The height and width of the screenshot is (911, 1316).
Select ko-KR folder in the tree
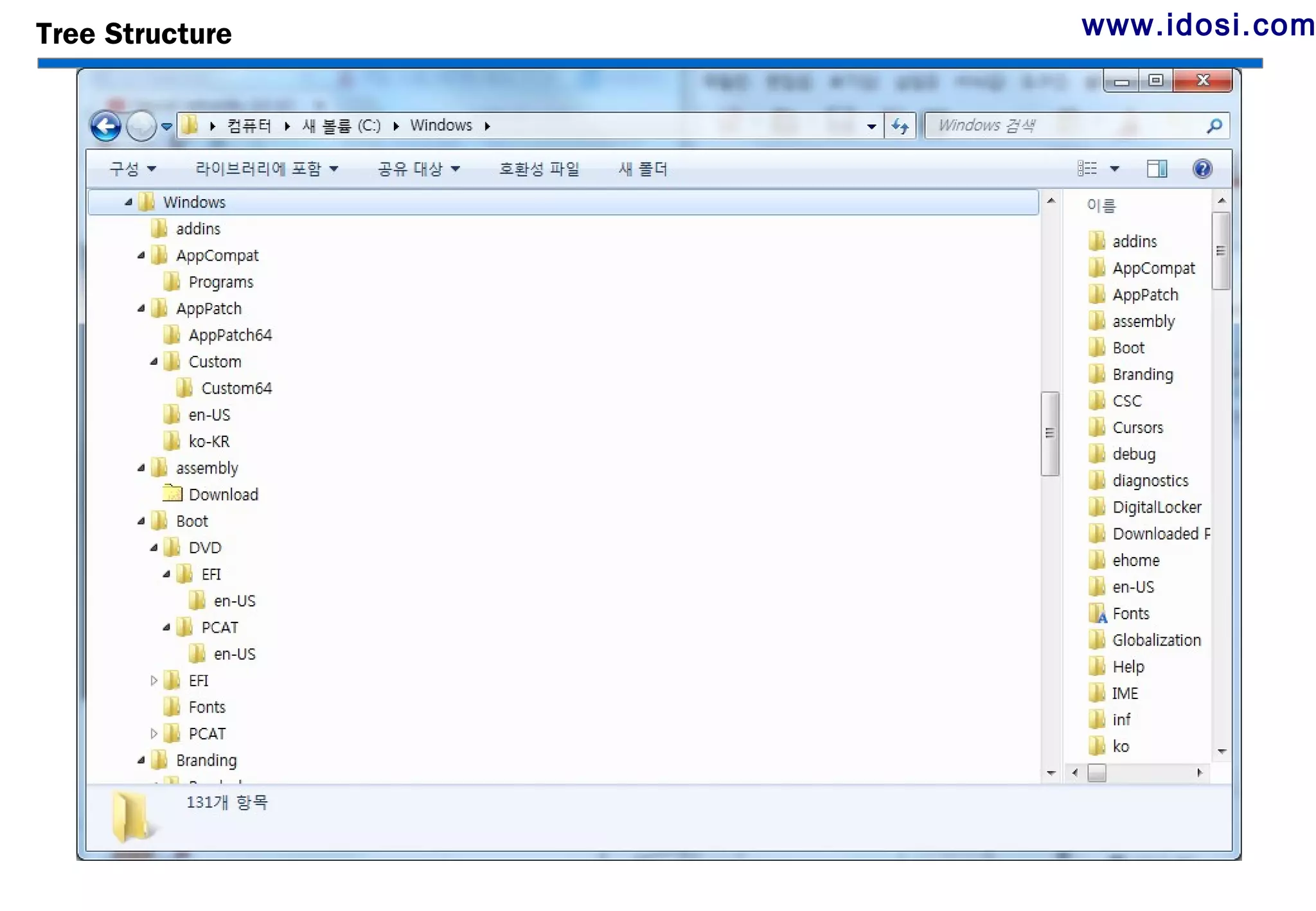pos(209,441)
